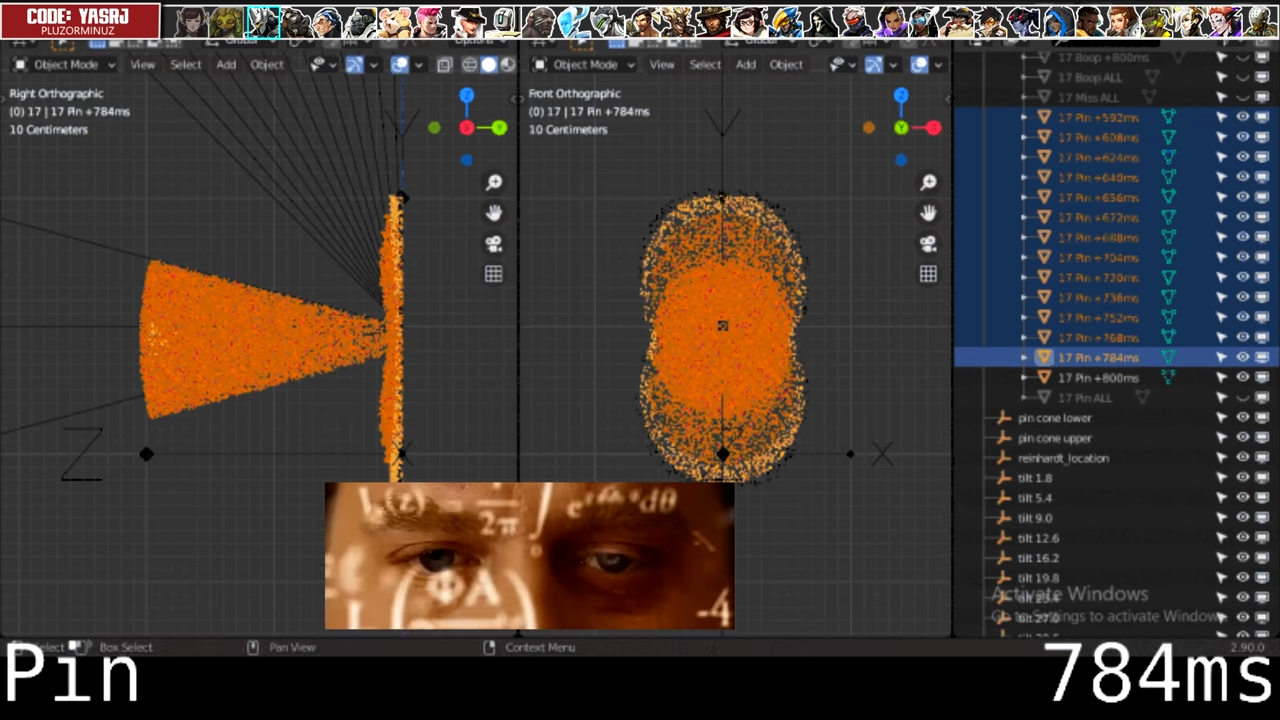The width and height of the screenshot is (1280, 720).
Task: Open Object Mode dropdown in Front viewport
Action: pos(585,64)
